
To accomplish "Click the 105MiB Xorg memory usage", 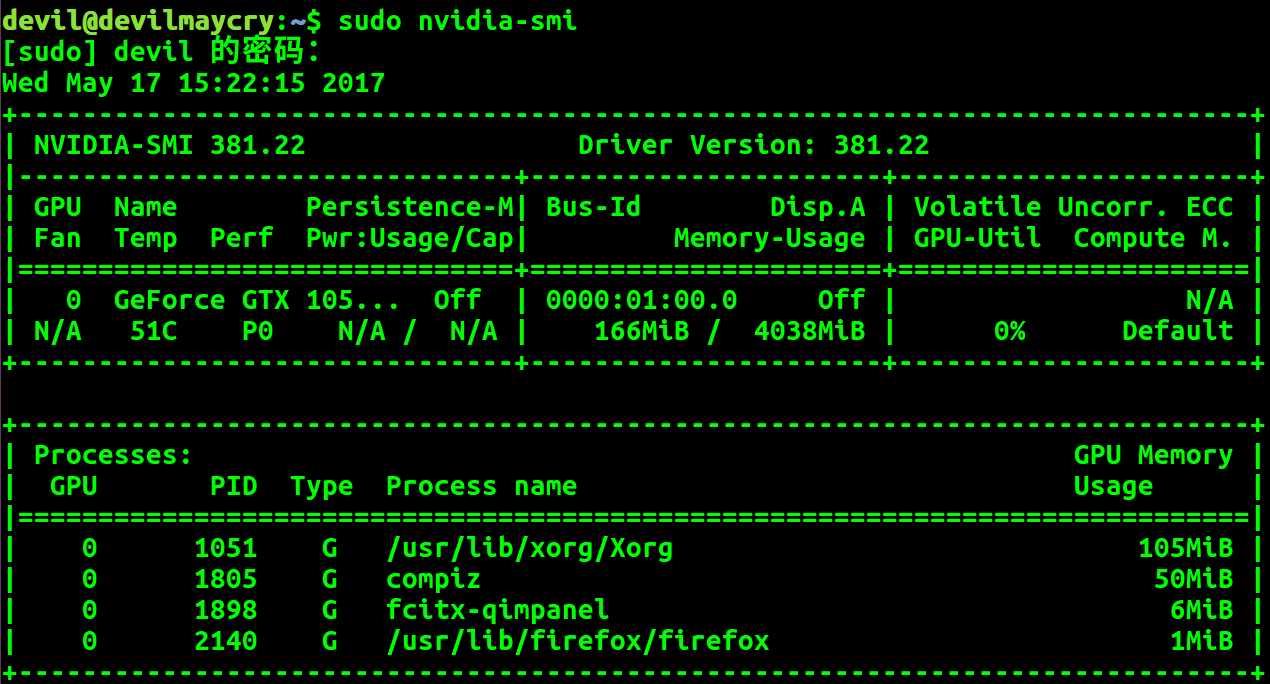I will click(1185, 549).
